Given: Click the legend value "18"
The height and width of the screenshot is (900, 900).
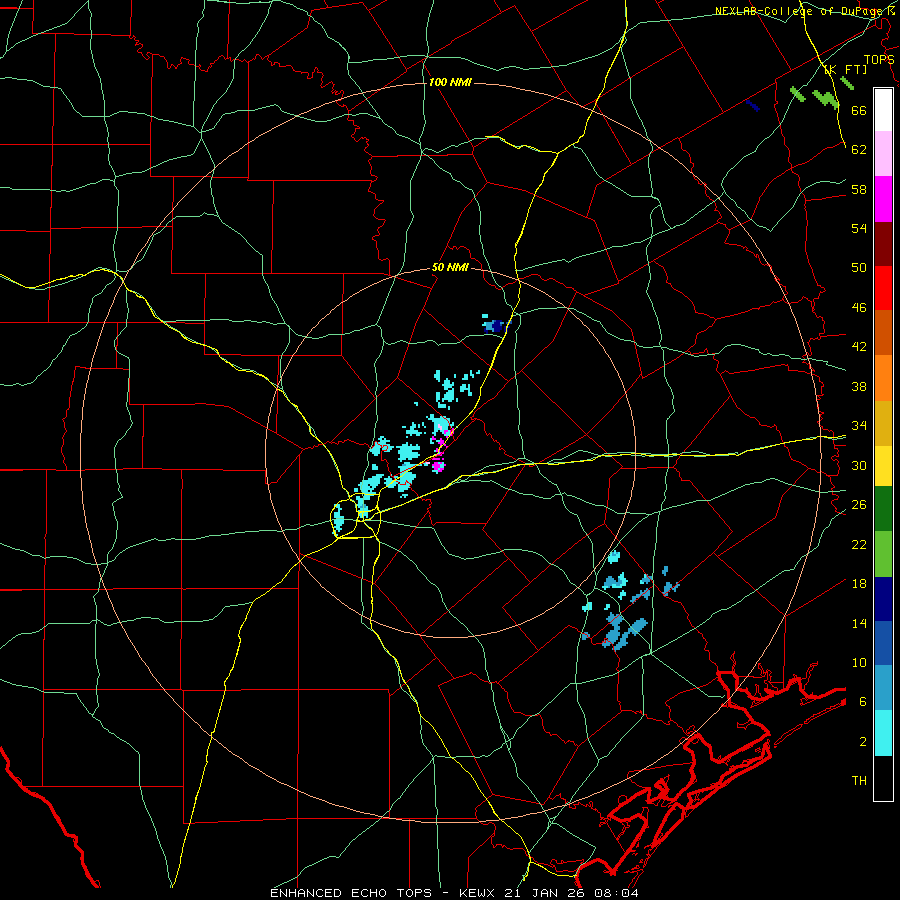Looking at the screenshot, I should tap(859, 584).
